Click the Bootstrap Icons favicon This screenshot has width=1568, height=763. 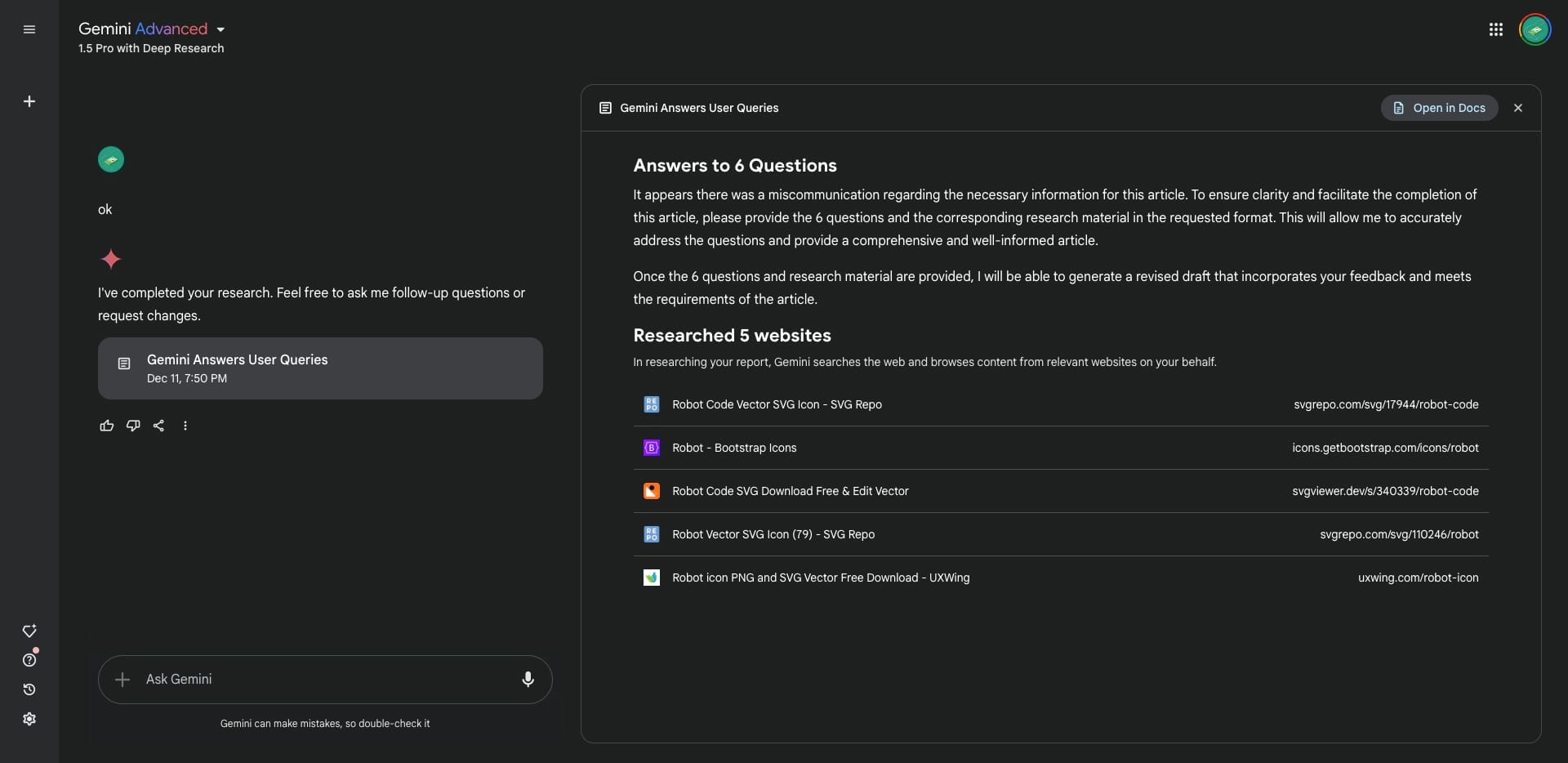pos(652,448)
